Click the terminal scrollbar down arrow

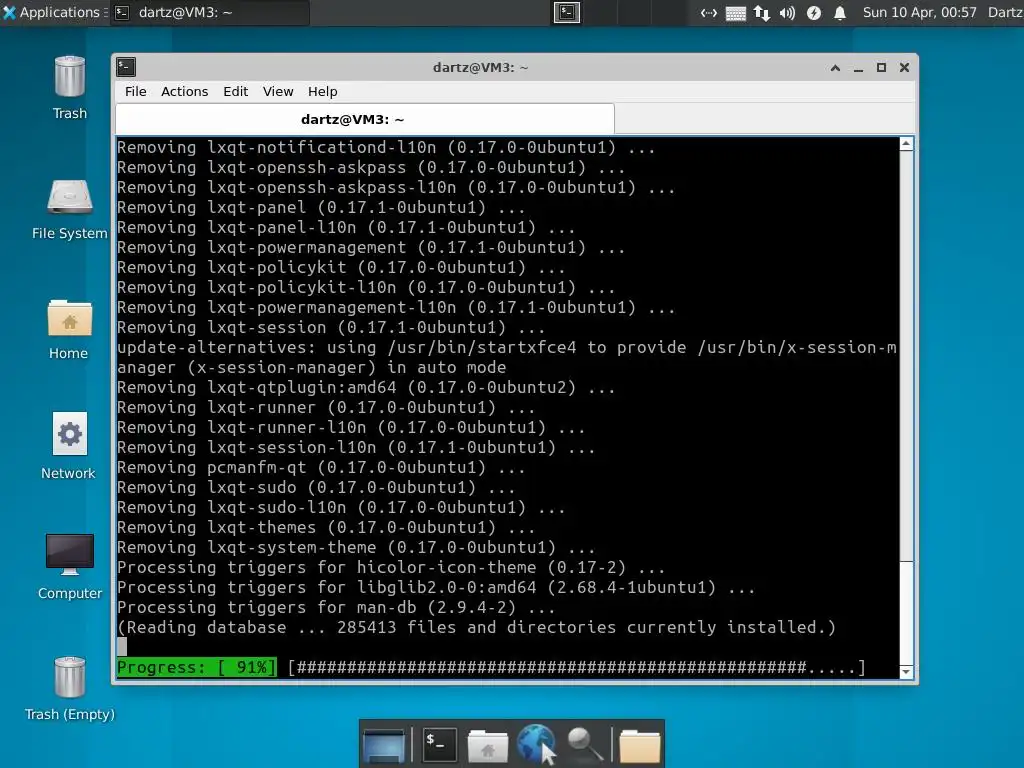click(906, 671)
